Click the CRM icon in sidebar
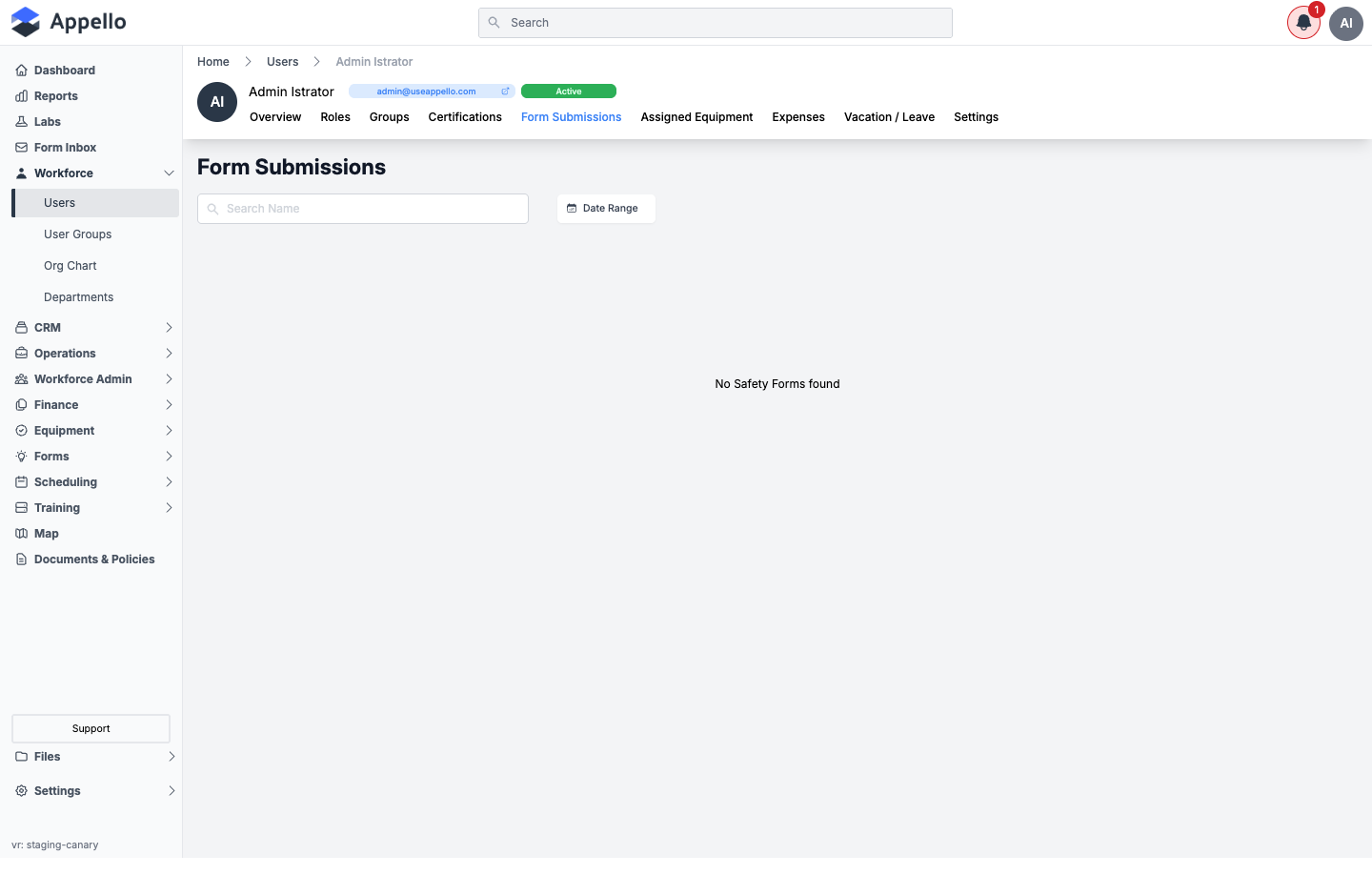1372x875 pixels. point(21,328)
